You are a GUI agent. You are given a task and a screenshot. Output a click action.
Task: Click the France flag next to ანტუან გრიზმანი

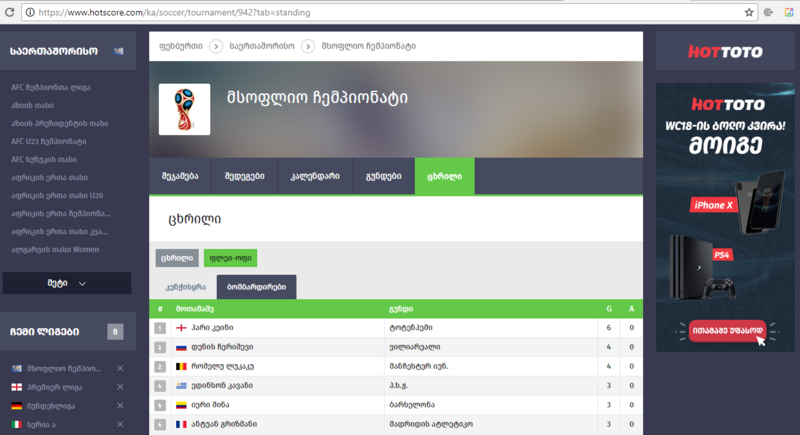click(181, 424)
